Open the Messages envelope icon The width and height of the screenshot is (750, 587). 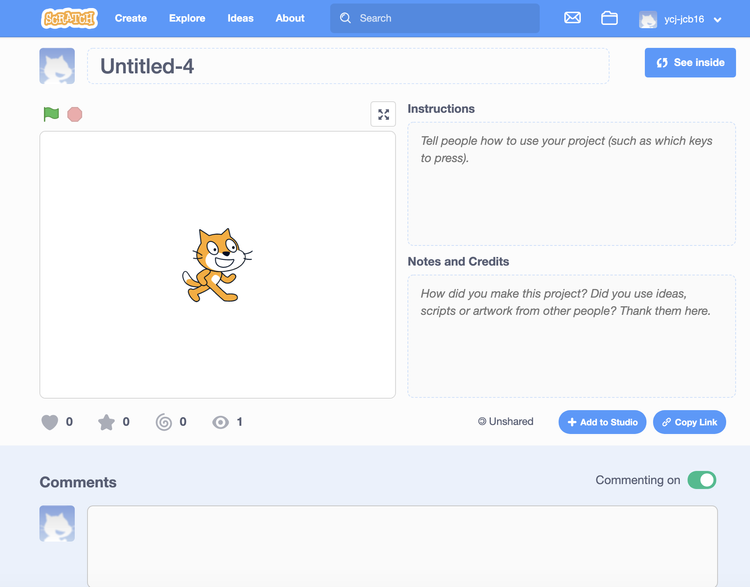pos(572,18)
